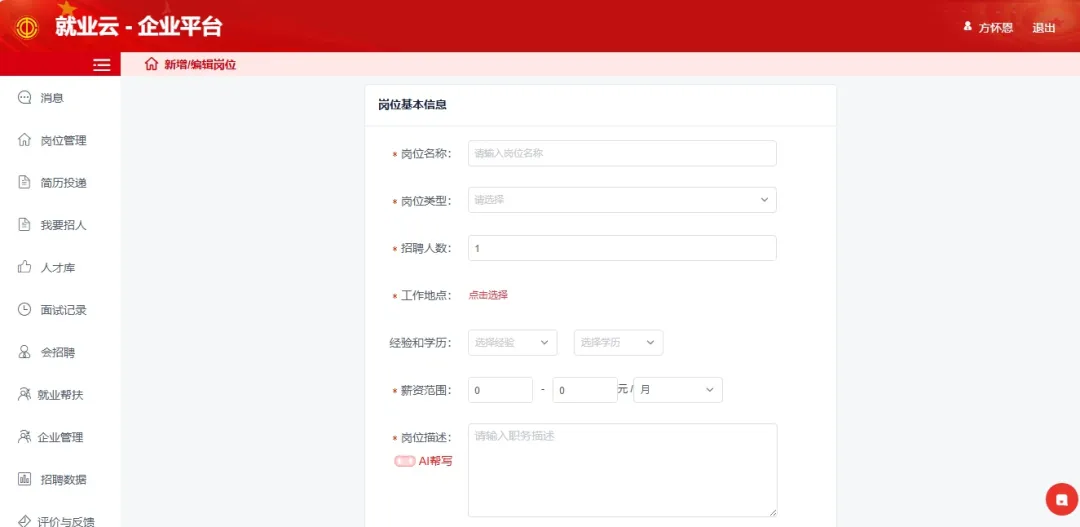
Task: Toggle the AI帮写 switch
Action: tap(404, 462)
